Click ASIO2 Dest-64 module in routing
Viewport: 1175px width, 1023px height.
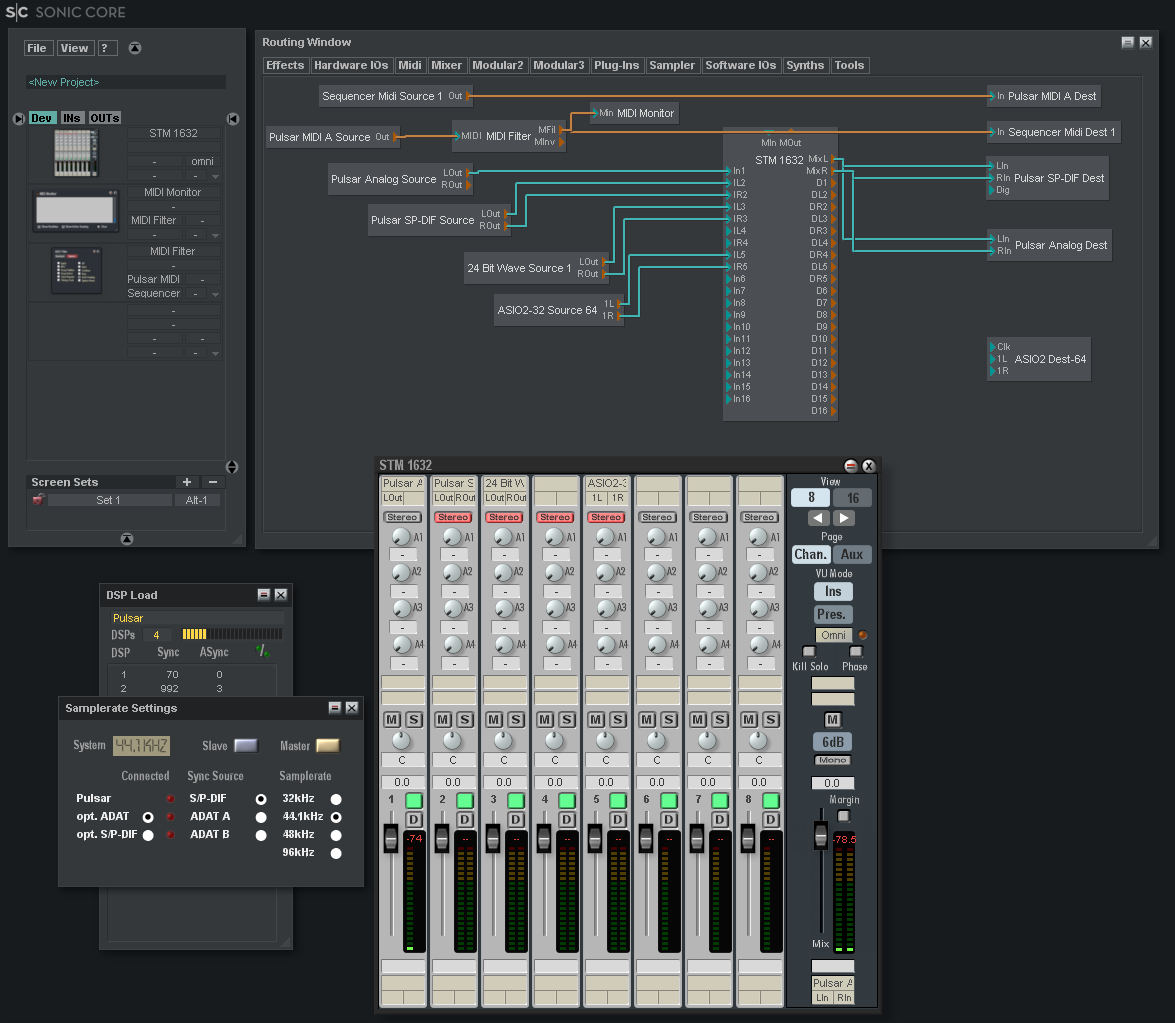tap(1039, 359)
